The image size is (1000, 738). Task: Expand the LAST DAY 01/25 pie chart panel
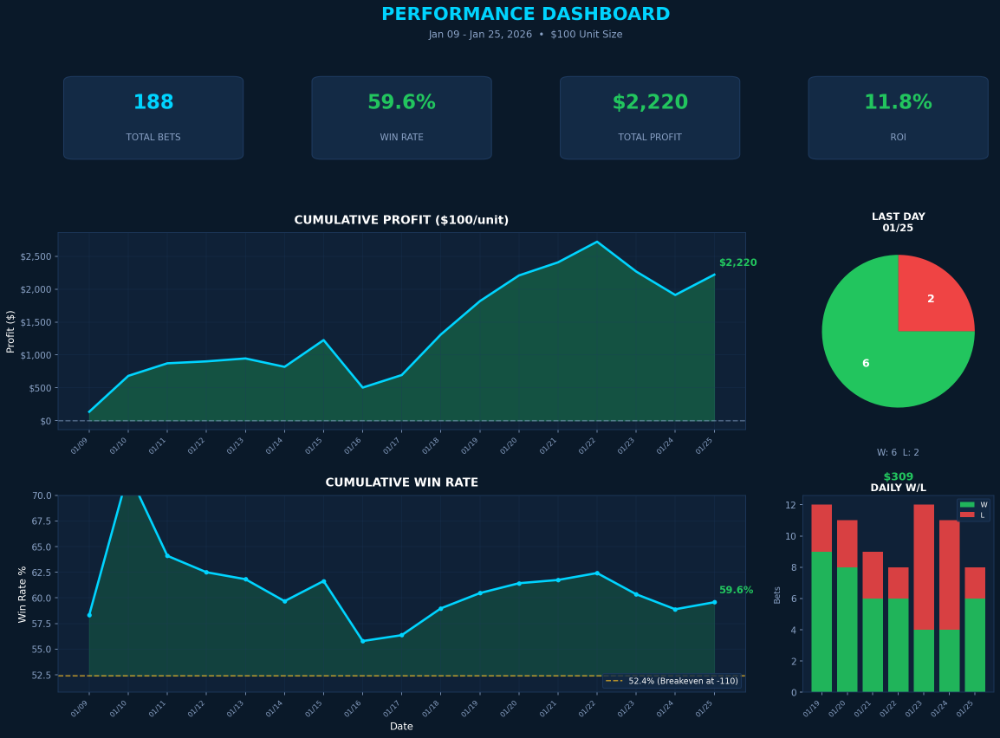pos(897,221)
